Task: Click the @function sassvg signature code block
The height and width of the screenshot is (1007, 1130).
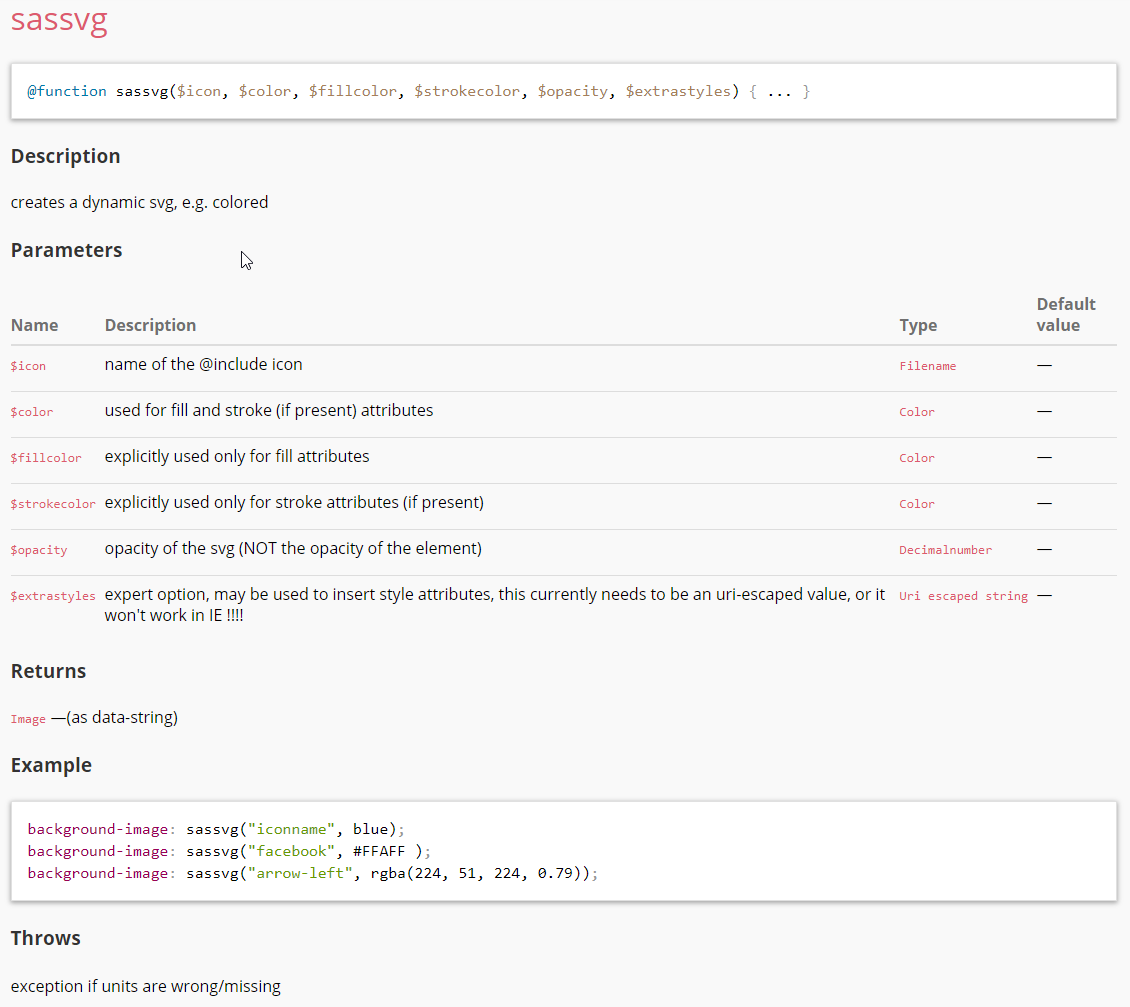Action: coord(564,92)
